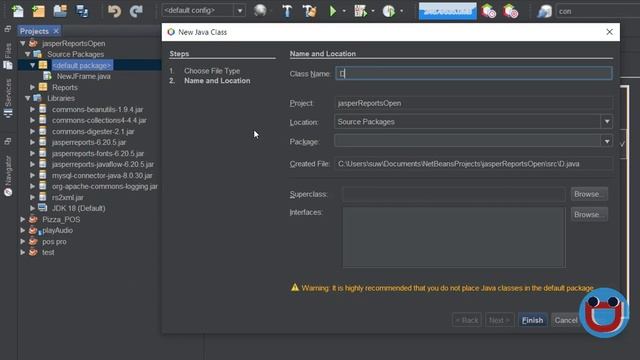Click the jasperreports-fonts-6.20.5.jar jar icon

(43, 153)
